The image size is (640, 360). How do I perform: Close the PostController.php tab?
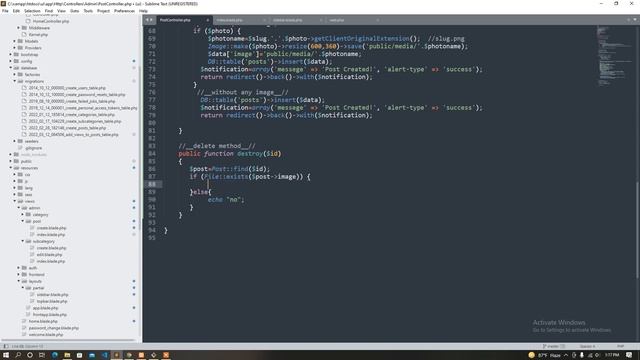pyautogui.click(x=207, y=20)
